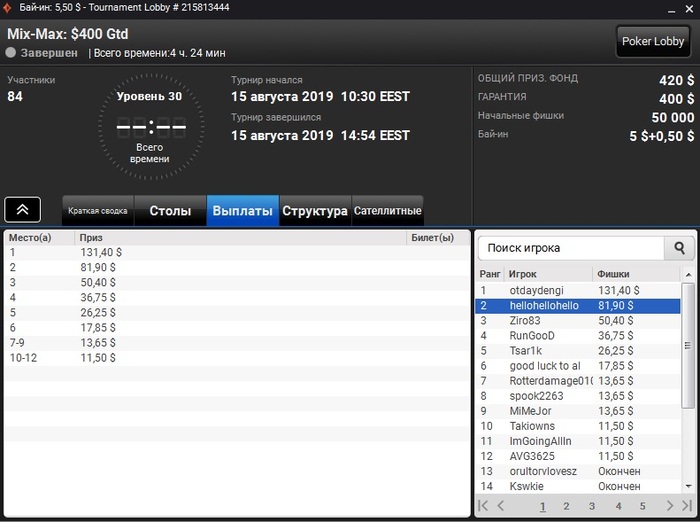Go to page 4 of players
The image size is (700, 522).
[x=618, y=506]
